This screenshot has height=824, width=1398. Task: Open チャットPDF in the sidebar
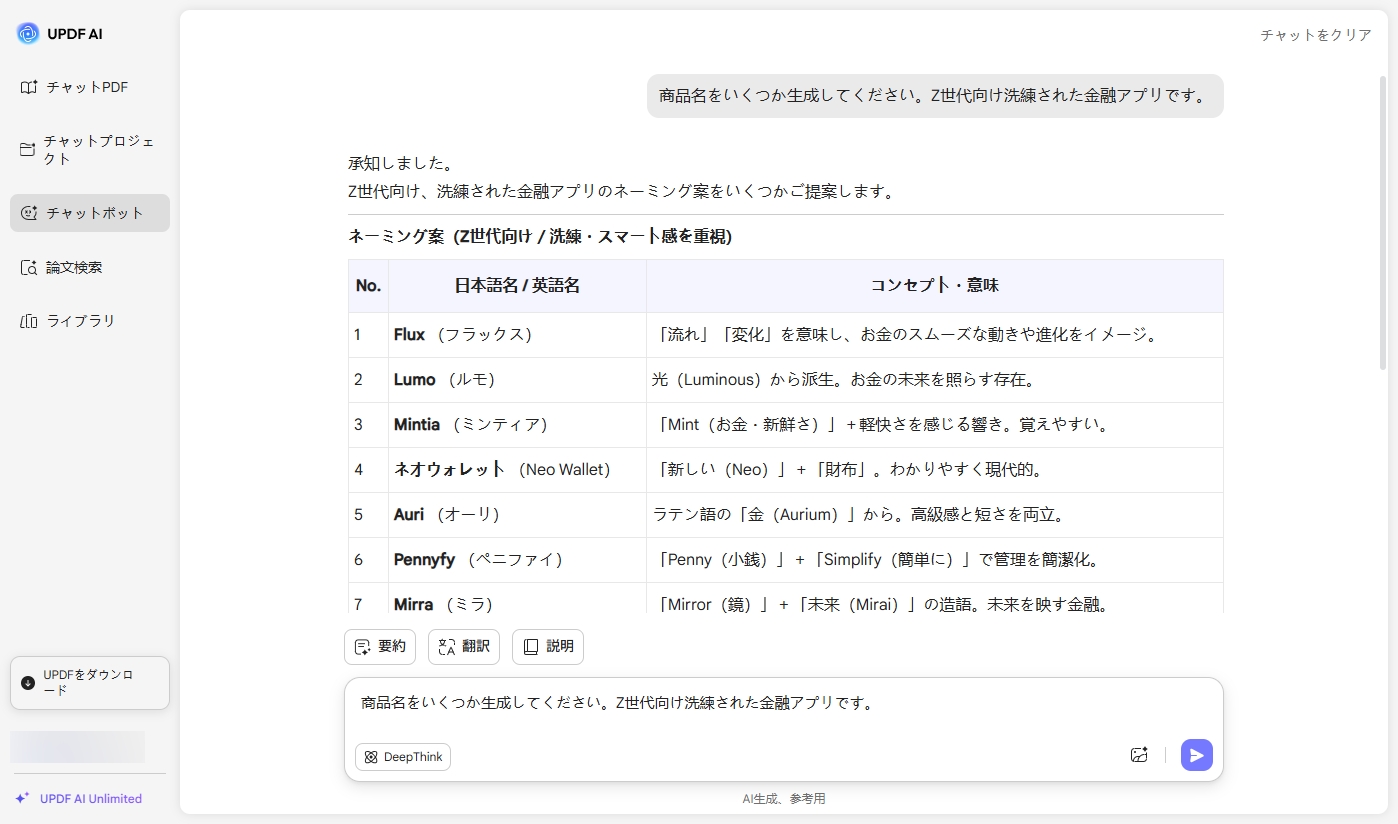[x=90, y=87]
